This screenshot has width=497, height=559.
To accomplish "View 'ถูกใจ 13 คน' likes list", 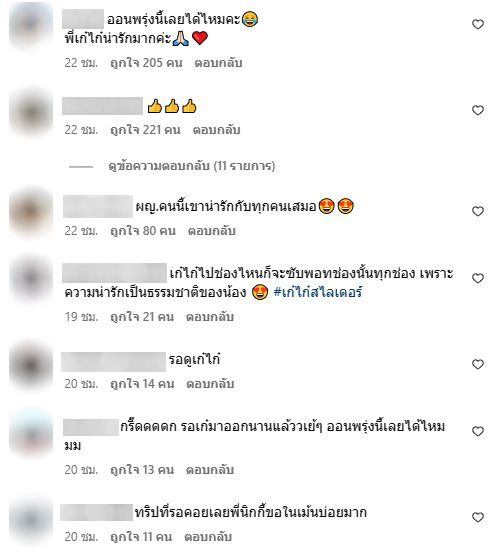I will [x=142, y=470].
